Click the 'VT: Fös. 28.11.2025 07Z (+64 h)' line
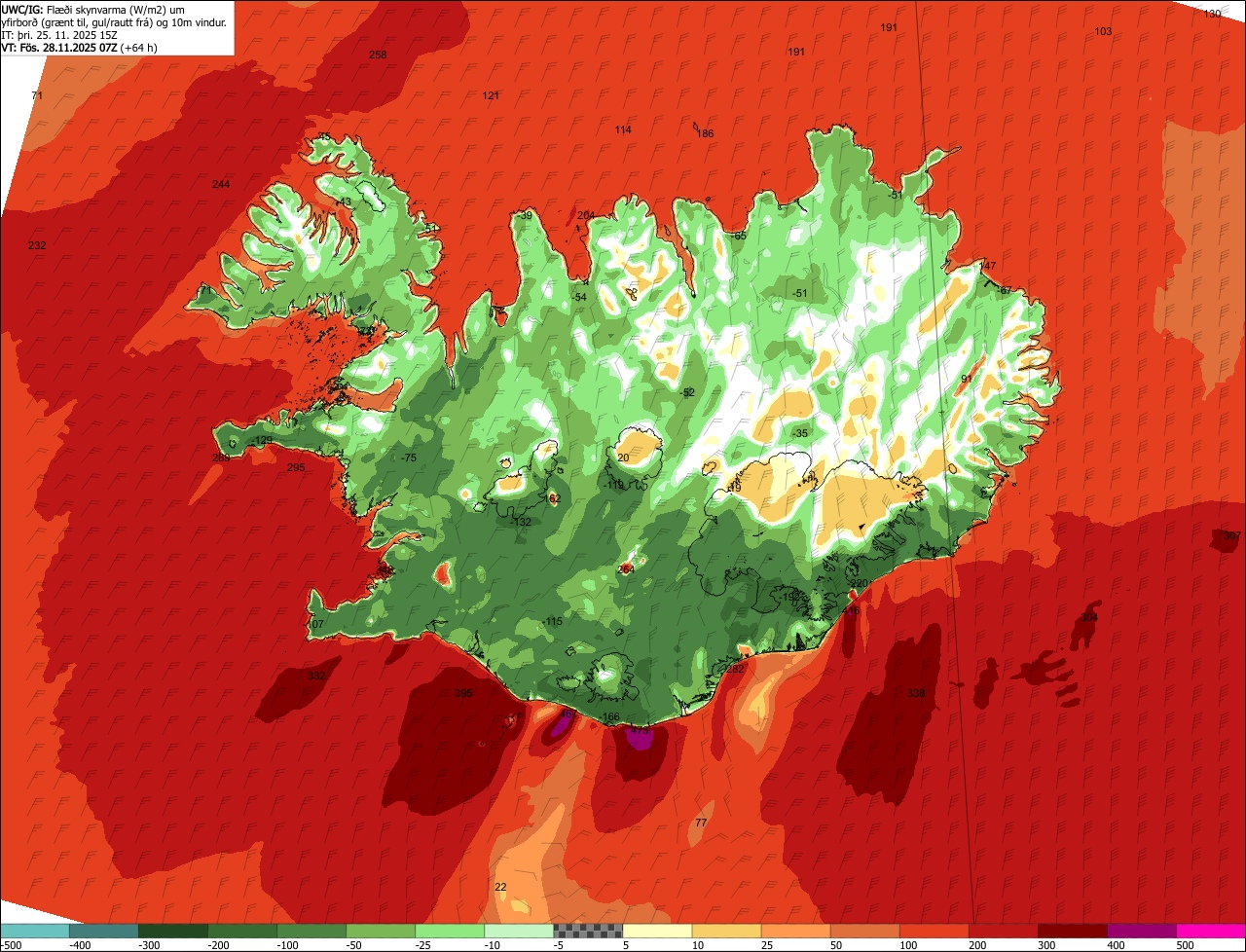 click(x=80, y=47)
